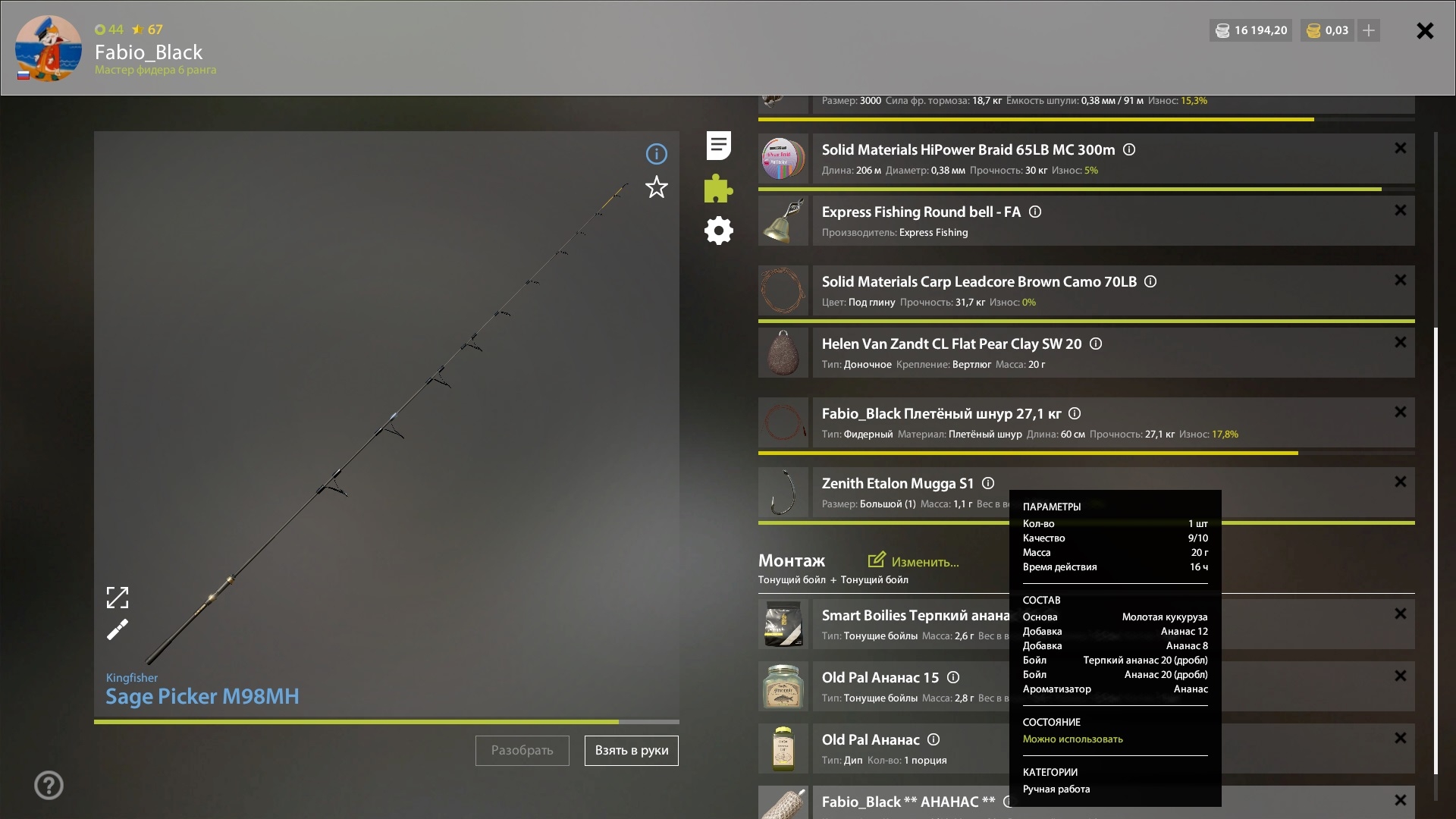This screenshot has height=819, width=1456.
Task: Click the Fabio_Black player avatar
Action: point(49,48)
